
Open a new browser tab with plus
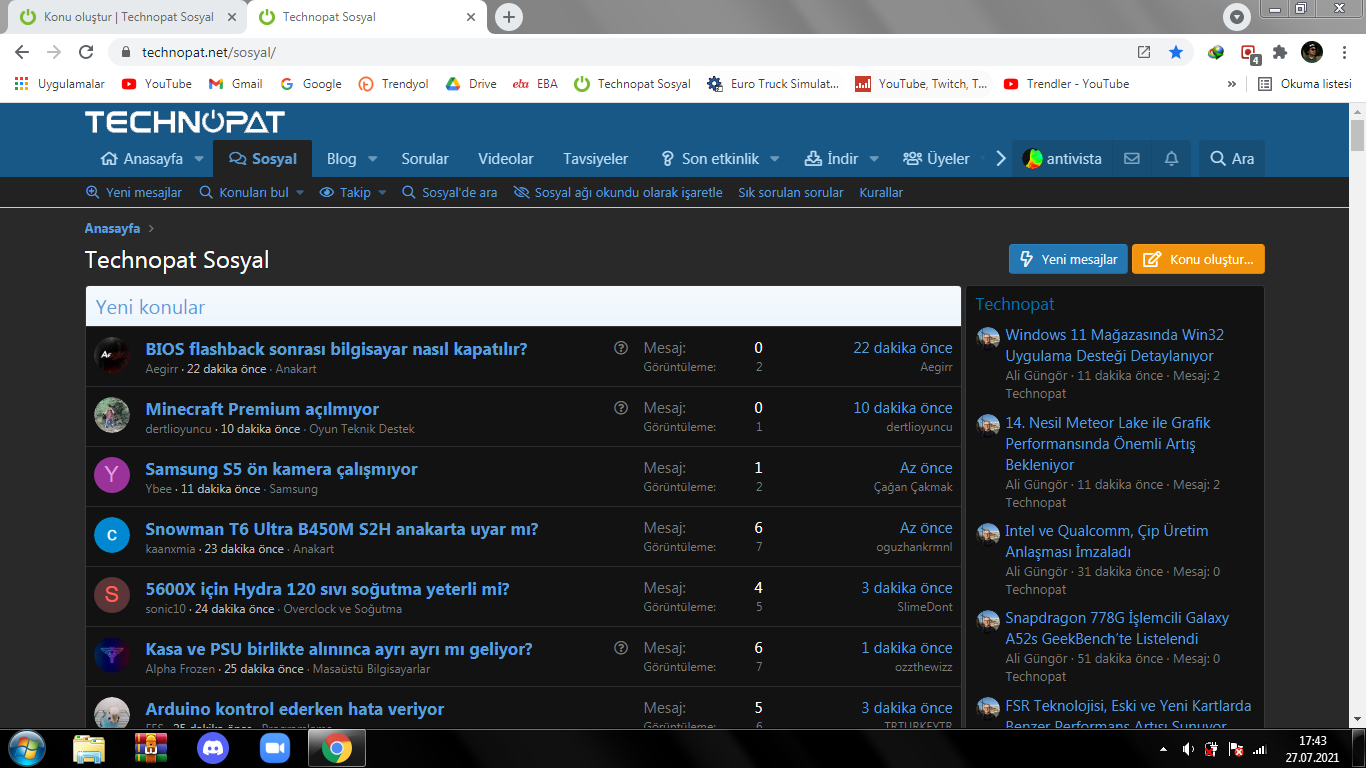(509, 17)
